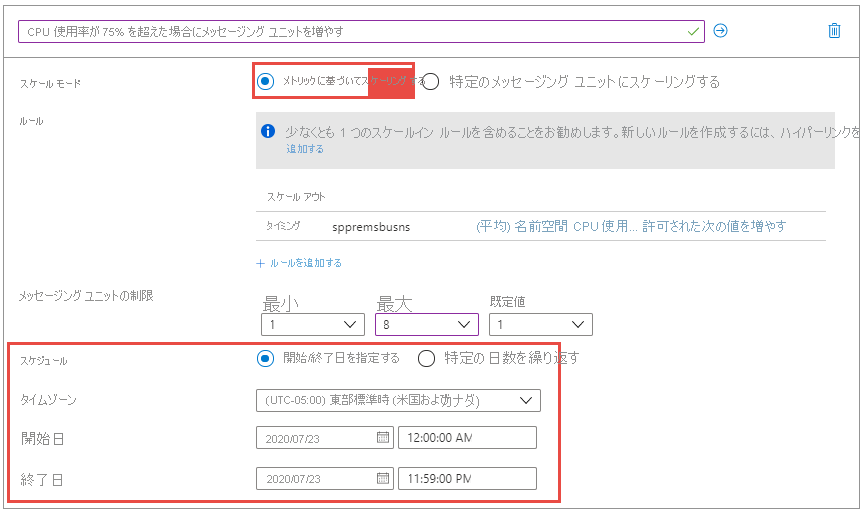Open the end date calendar picker icon
Screen dimensions: 862x511
[383, 478]
